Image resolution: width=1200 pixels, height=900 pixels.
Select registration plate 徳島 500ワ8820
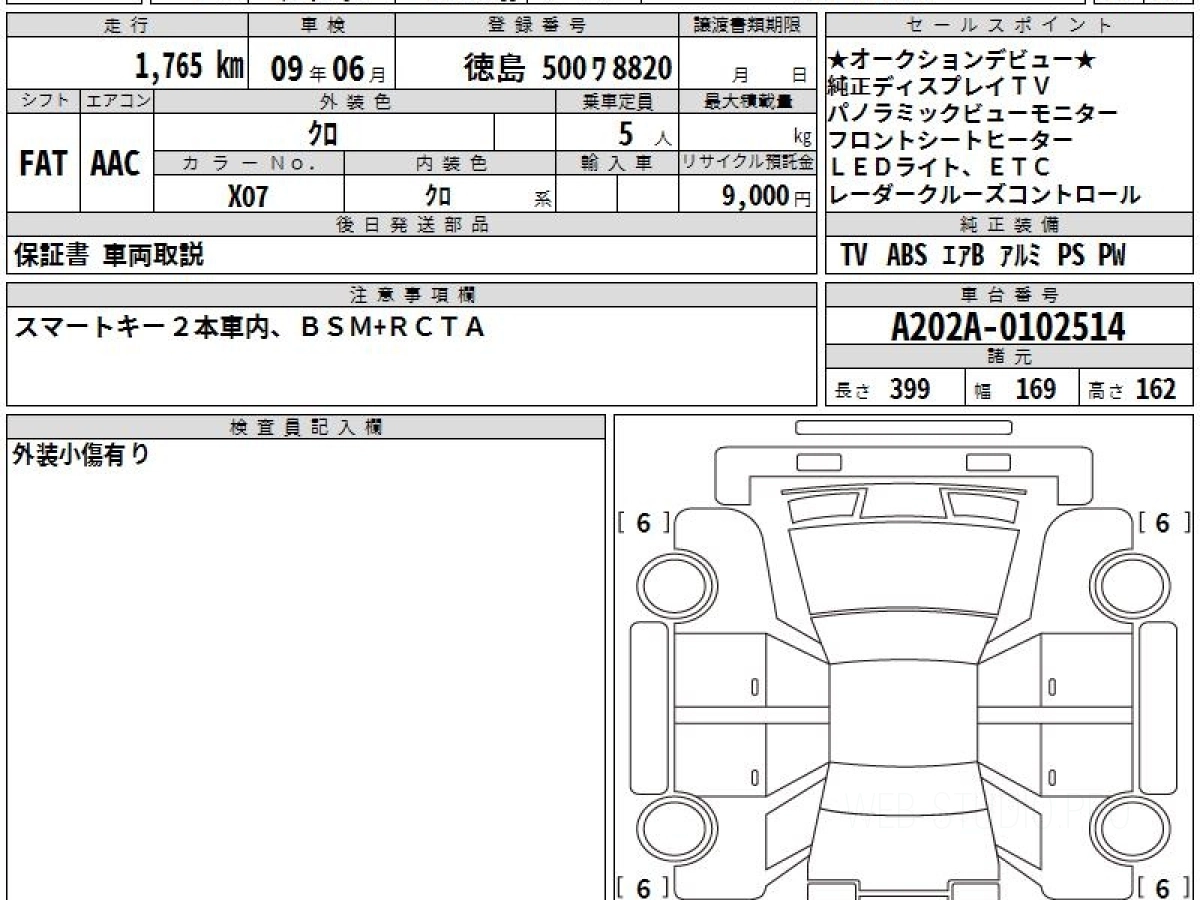pos(567,67)
